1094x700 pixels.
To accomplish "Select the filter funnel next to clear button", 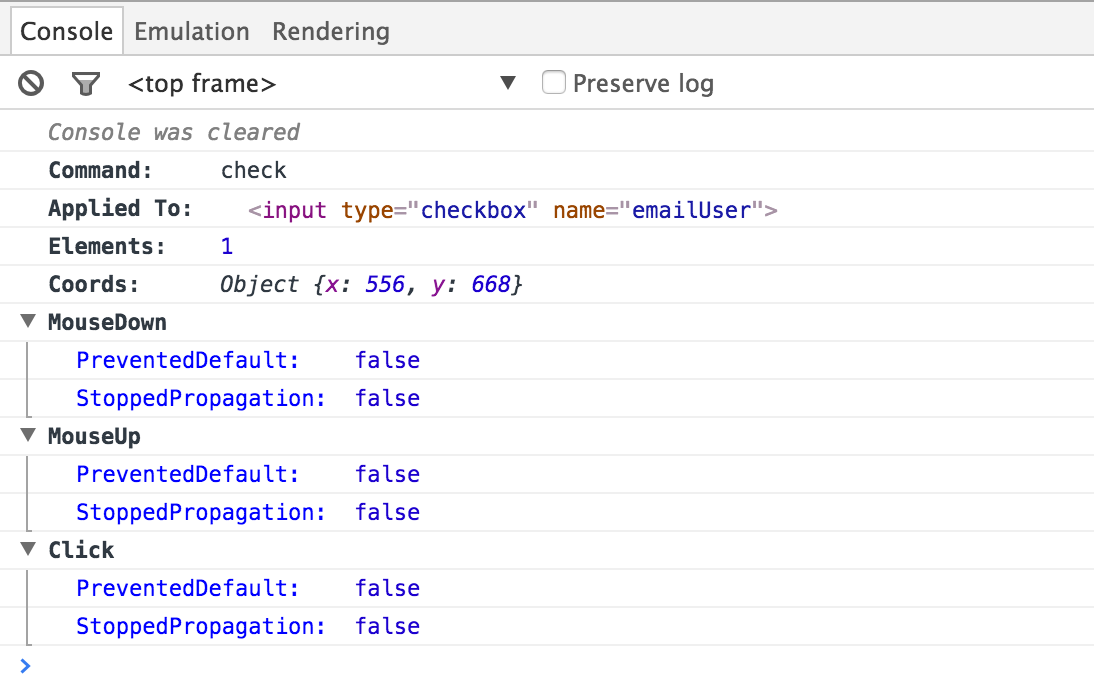I will pyautogui.click(x=86, y=83).
